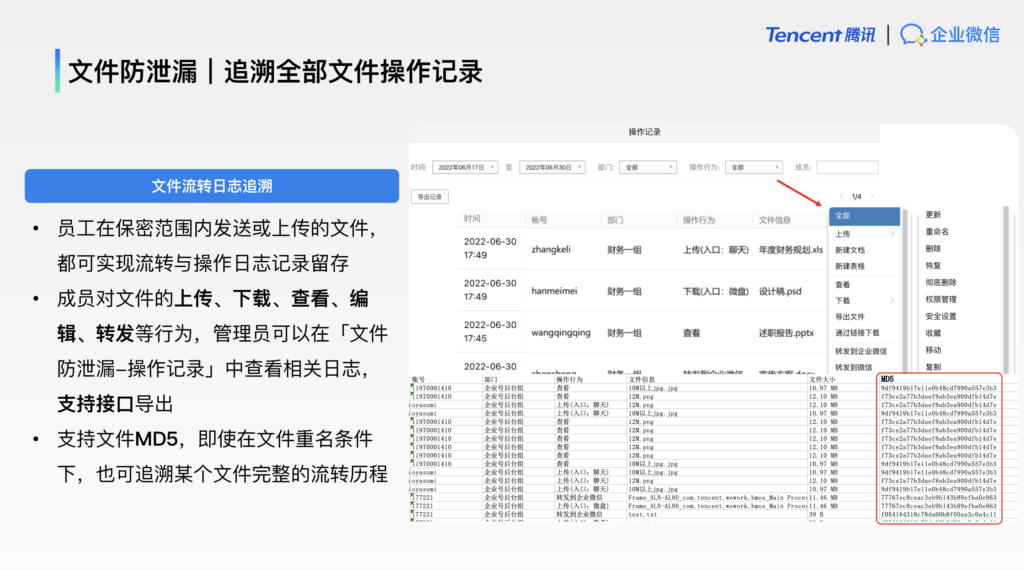Open the 部门 filter dropdown
The image size is (1024, 570).
tap(648, 168)
